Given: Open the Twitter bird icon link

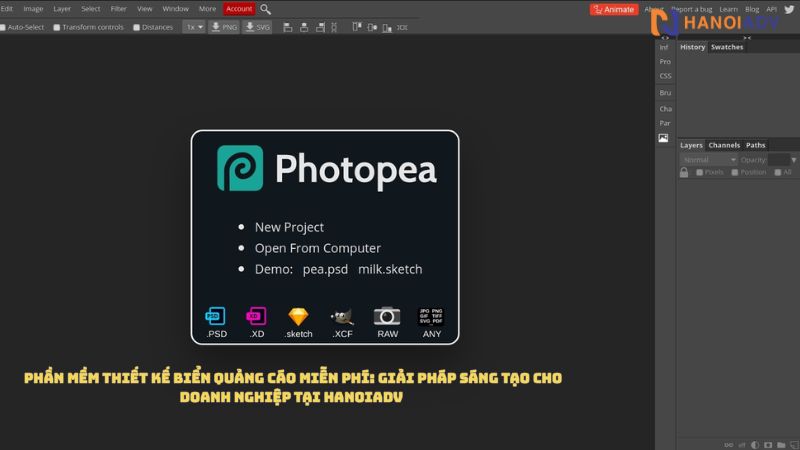Looking at the screenshot, I should click(789, 9).
